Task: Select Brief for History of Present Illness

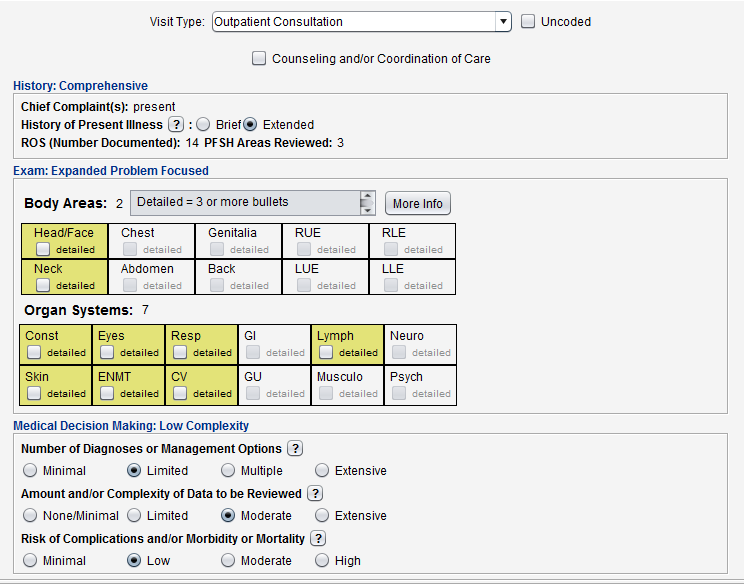Action: pyautogui.click(x=203, y=125)
